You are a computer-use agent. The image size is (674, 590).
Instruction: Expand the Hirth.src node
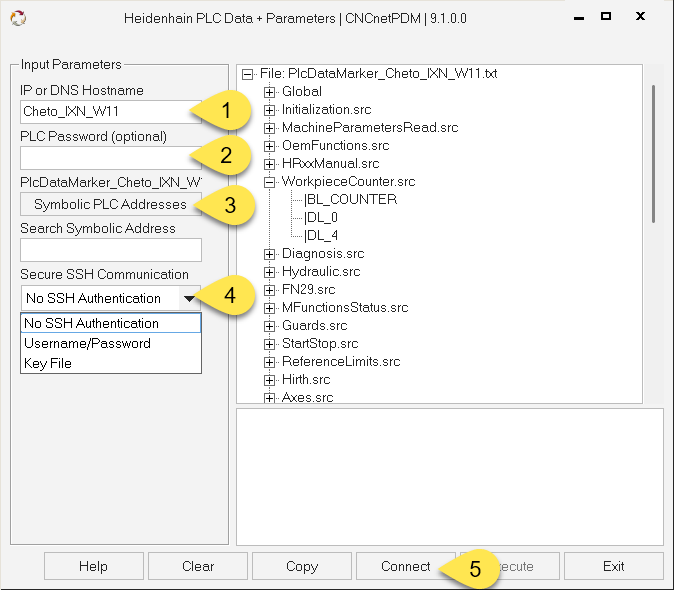point(270,380)
